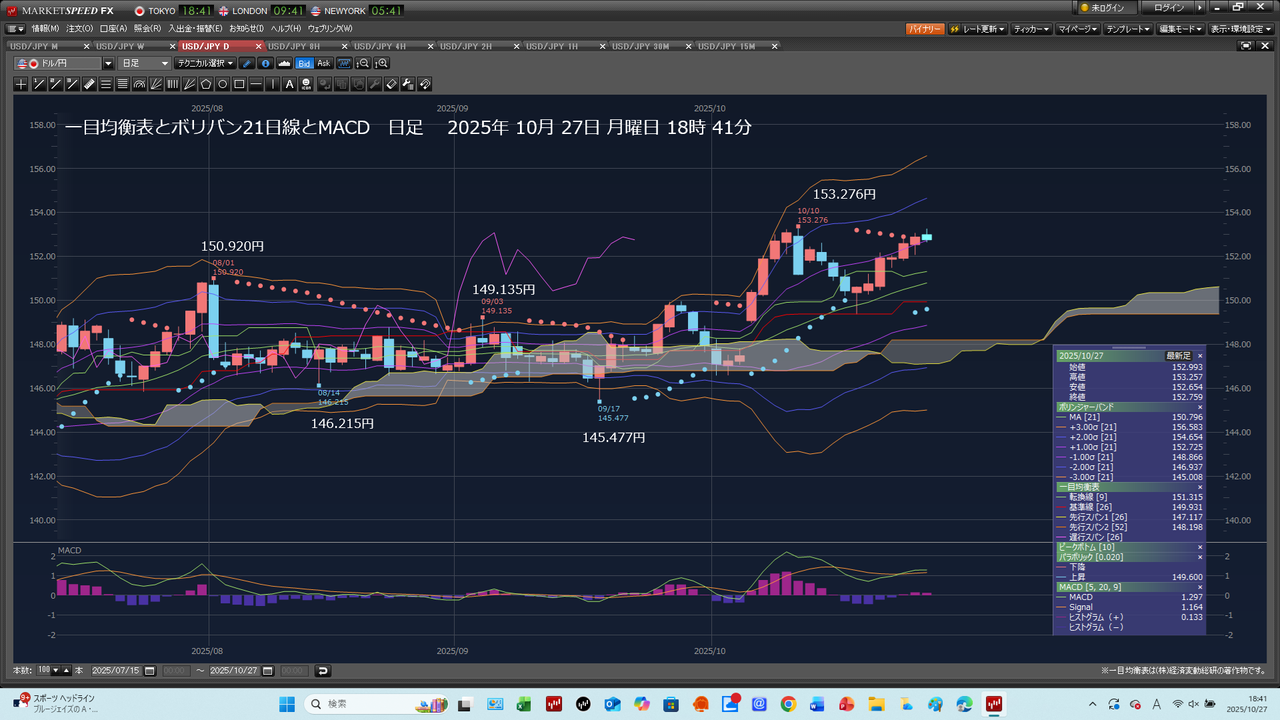
Task: Pick the eraser tool in drawing toolbar
Action: tap(392, 84)
